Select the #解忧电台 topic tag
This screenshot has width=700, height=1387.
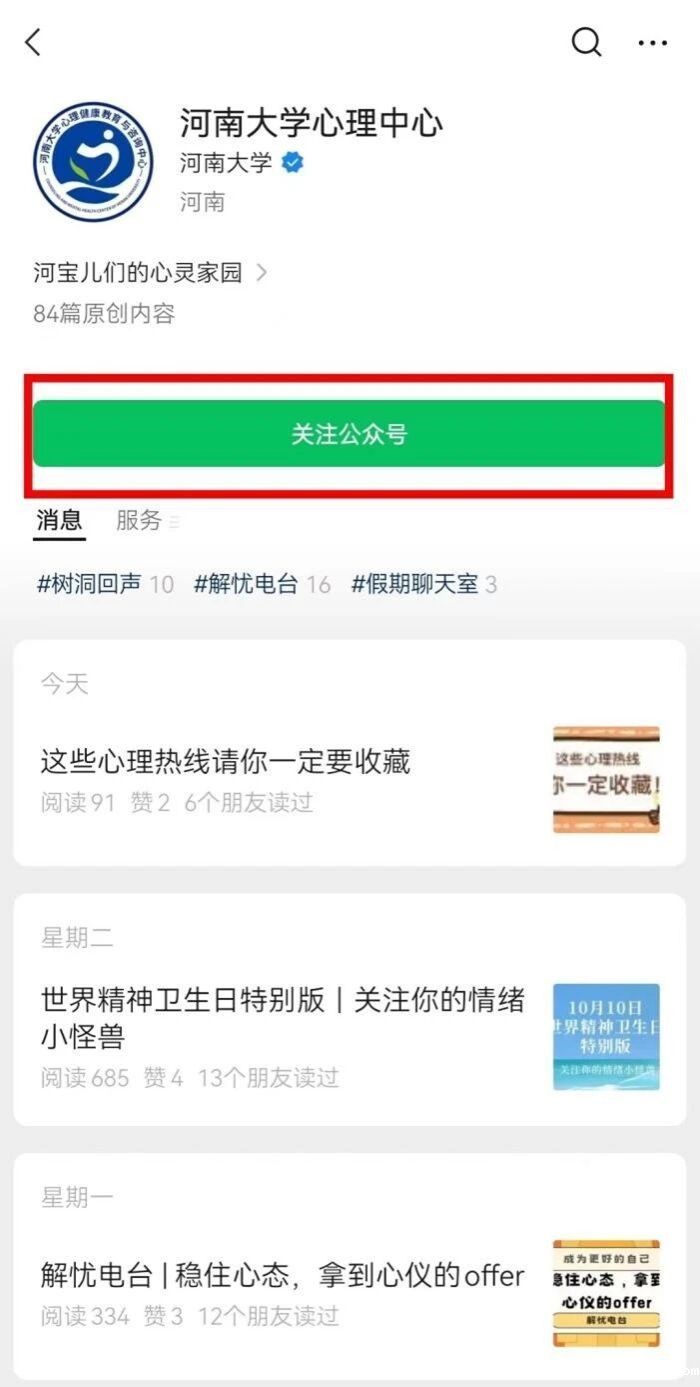246,584
